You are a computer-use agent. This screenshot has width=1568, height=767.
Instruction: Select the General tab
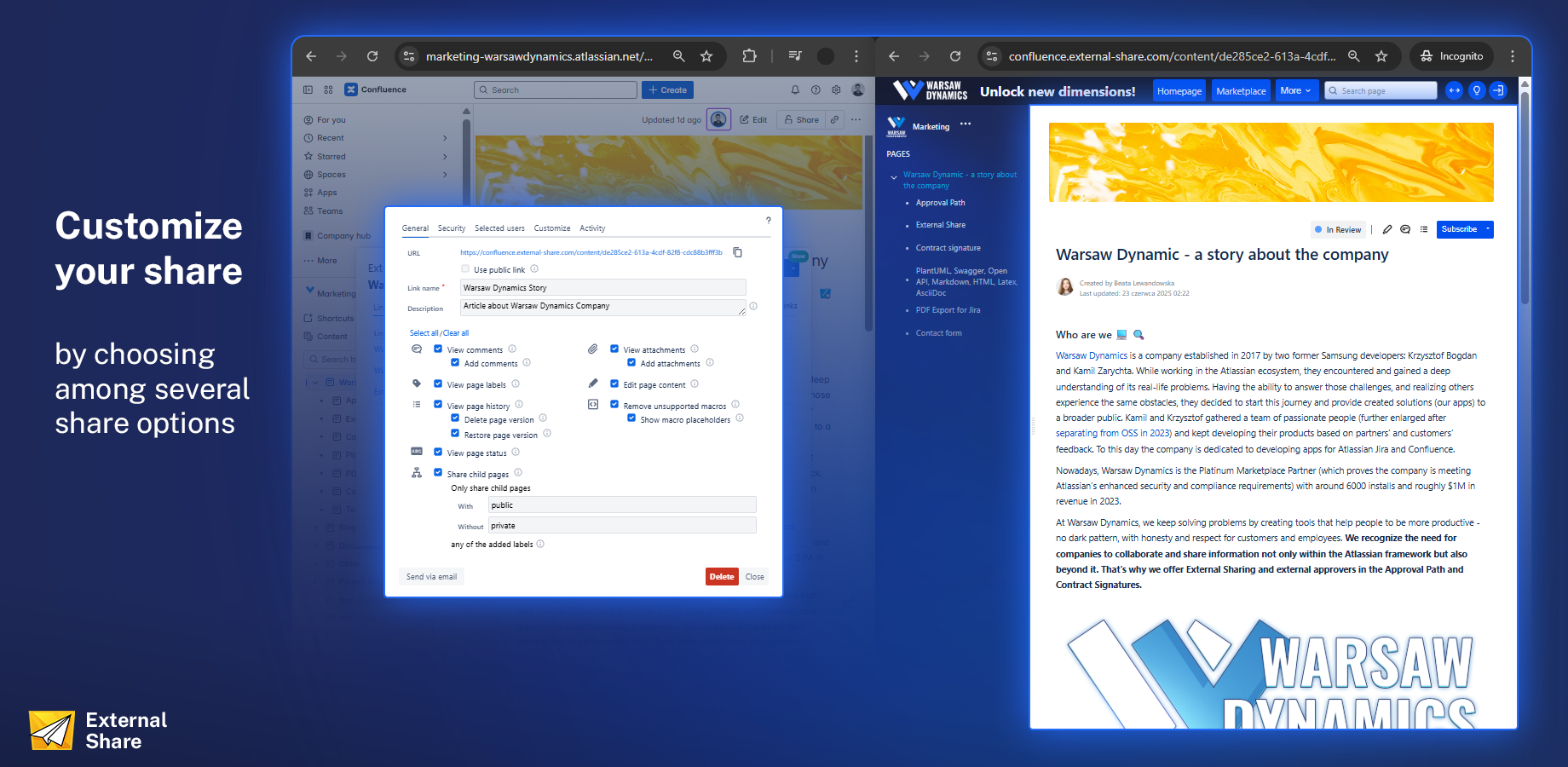pos(415,228)
